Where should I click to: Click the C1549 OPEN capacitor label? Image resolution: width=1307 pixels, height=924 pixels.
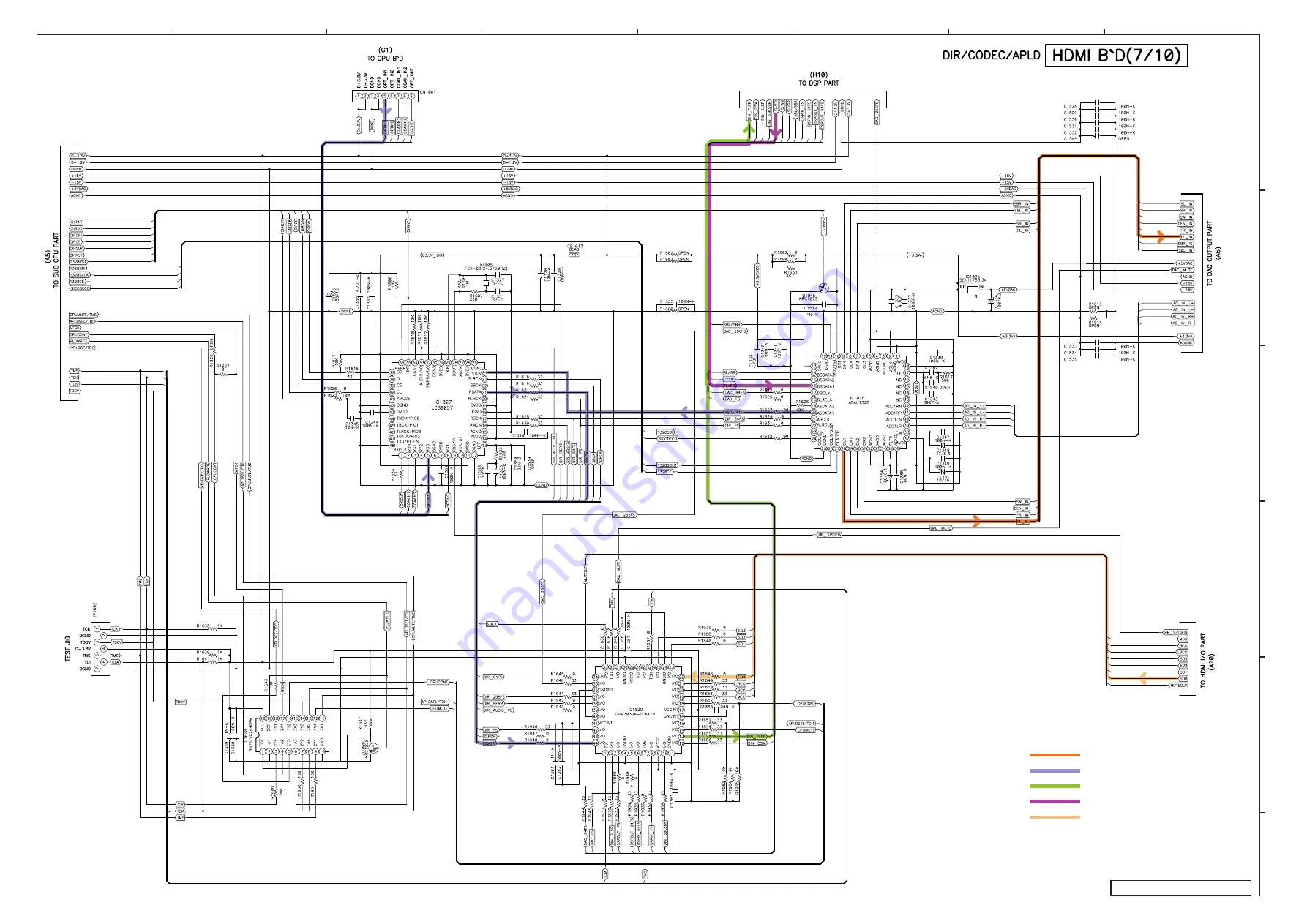[1096, 139]
